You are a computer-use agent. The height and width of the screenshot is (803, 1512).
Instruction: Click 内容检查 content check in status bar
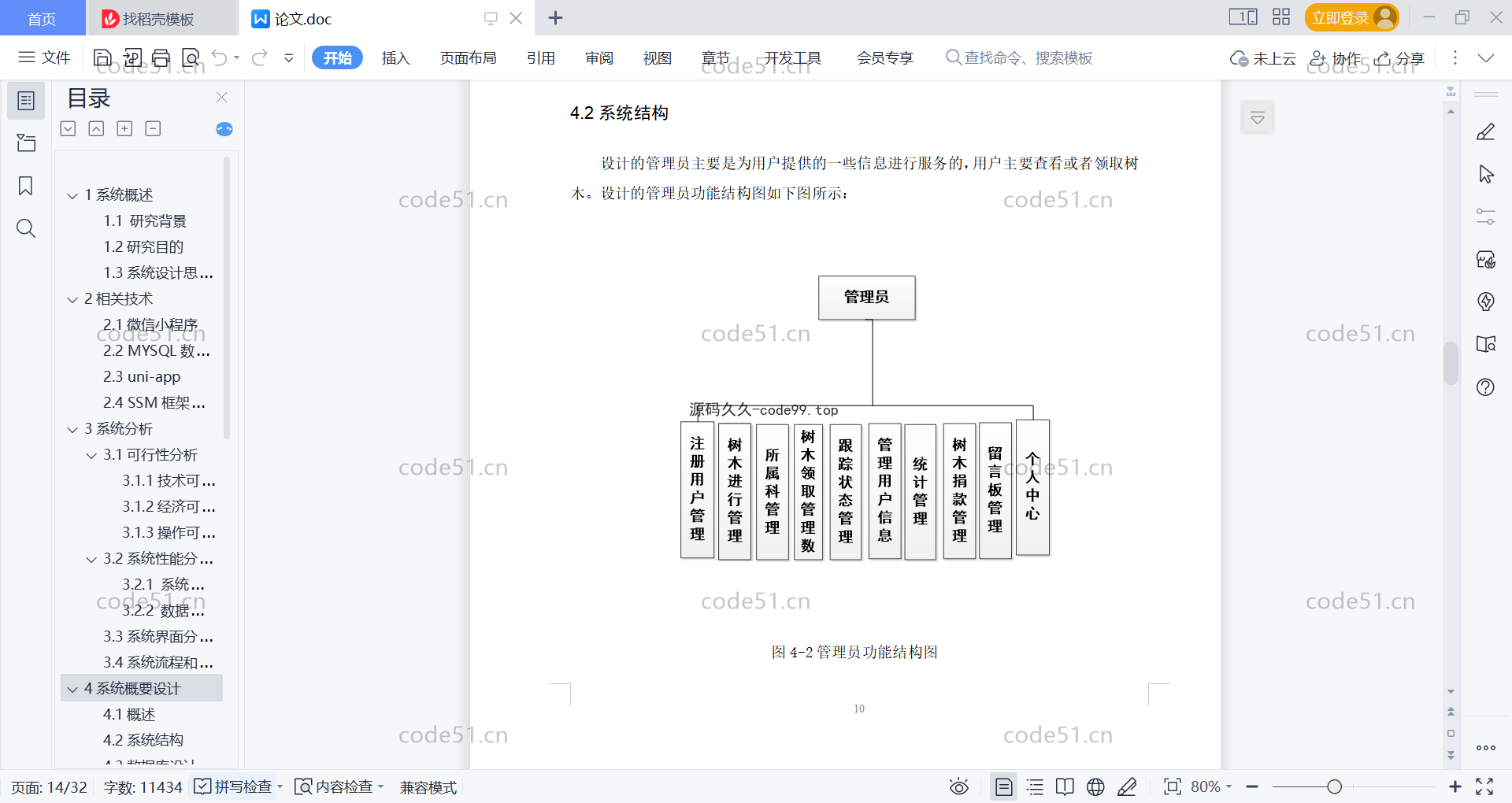coord(339,786)
